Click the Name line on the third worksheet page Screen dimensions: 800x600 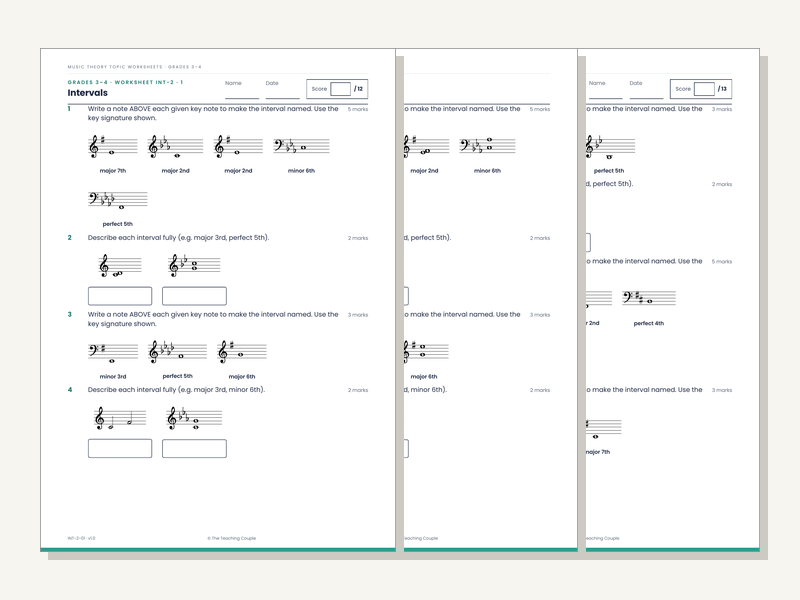click(x=606, y=97)
